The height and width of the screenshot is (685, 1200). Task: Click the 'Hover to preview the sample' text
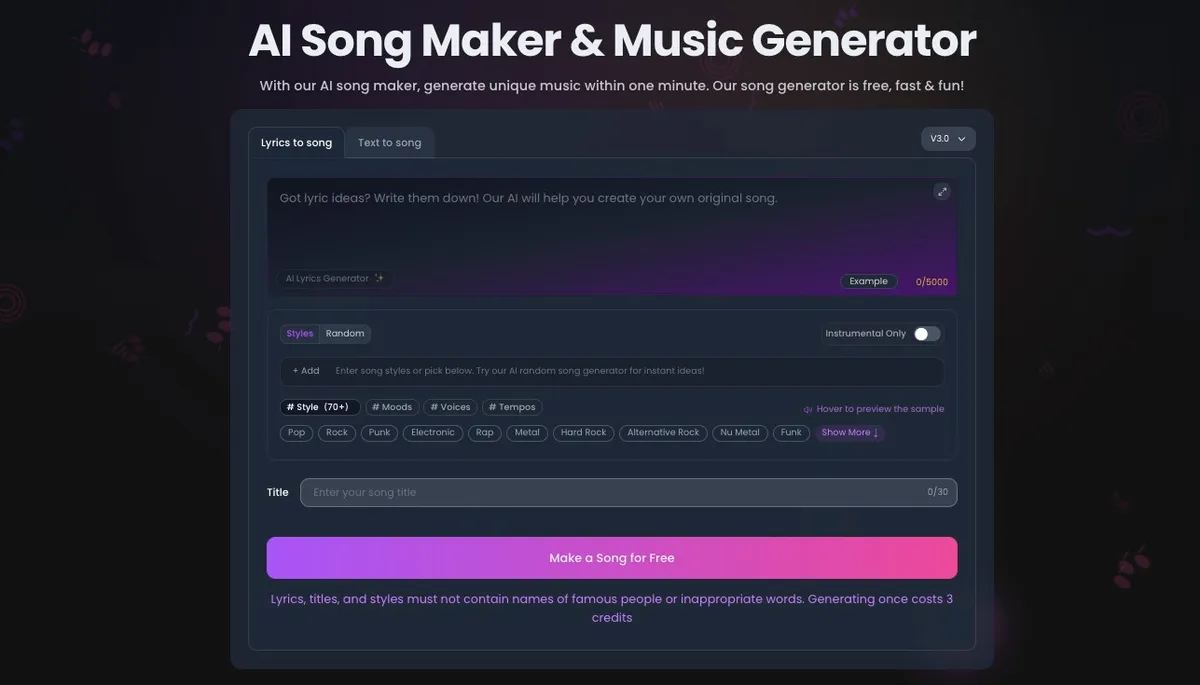pos(880,409)
